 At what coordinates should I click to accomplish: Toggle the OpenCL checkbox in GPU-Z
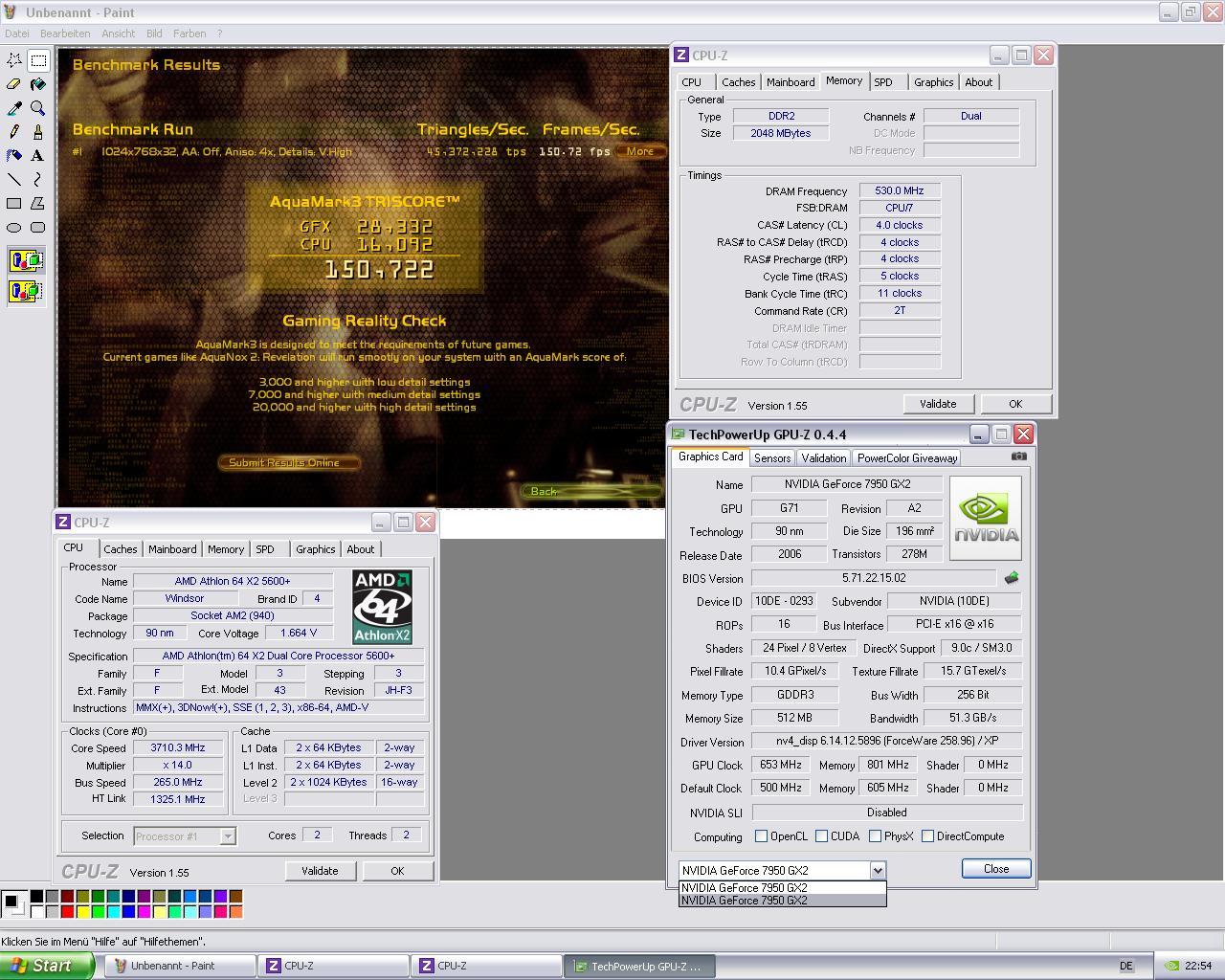[x=761, y=835]
